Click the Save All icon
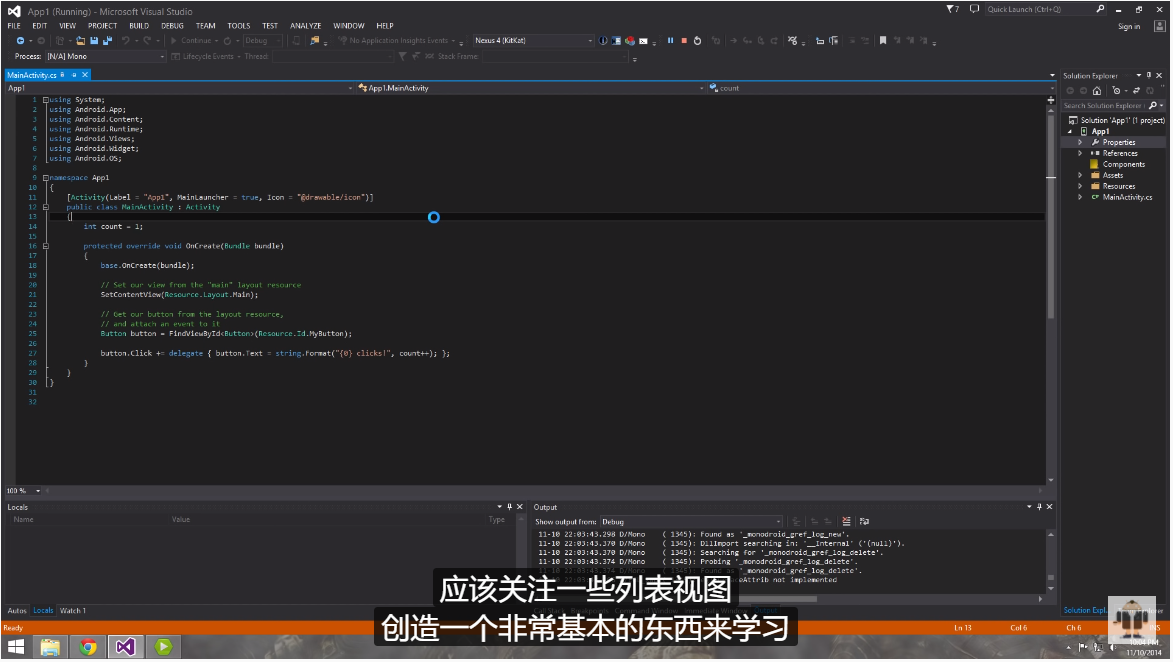 click(107, 40)
